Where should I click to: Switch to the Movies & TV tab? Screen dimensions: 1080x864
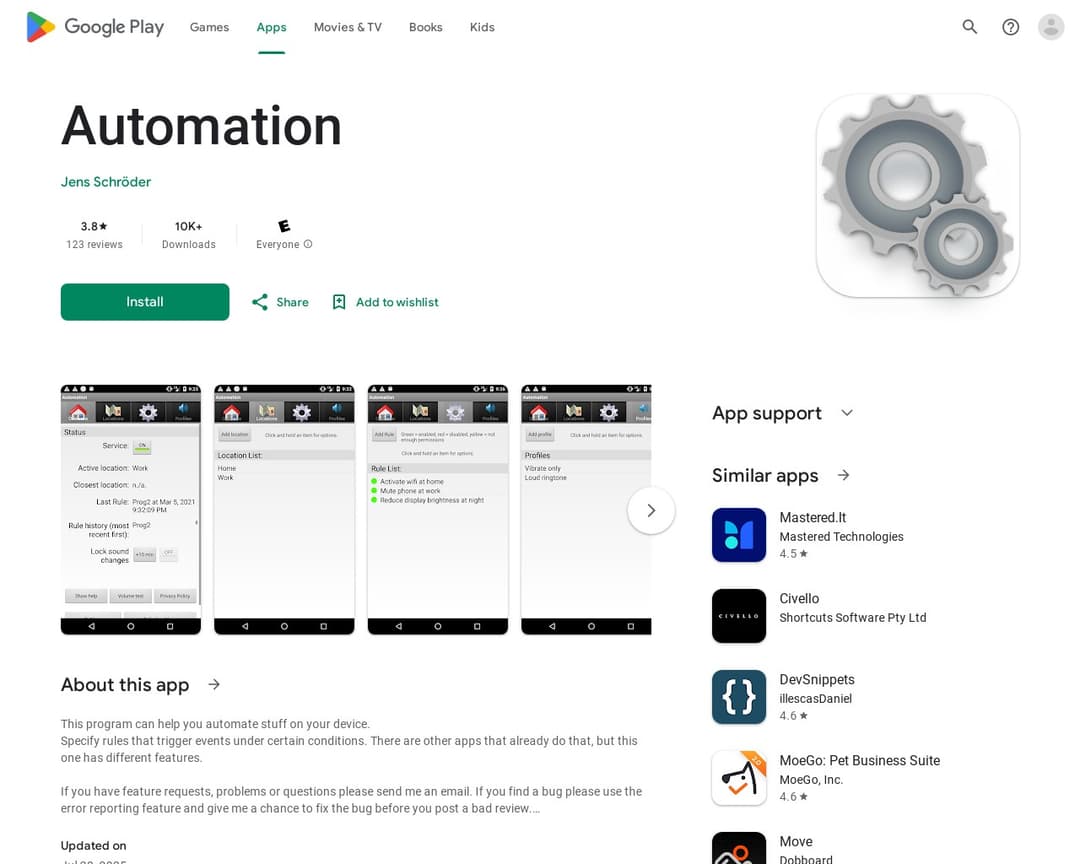(x=347, y=27)
